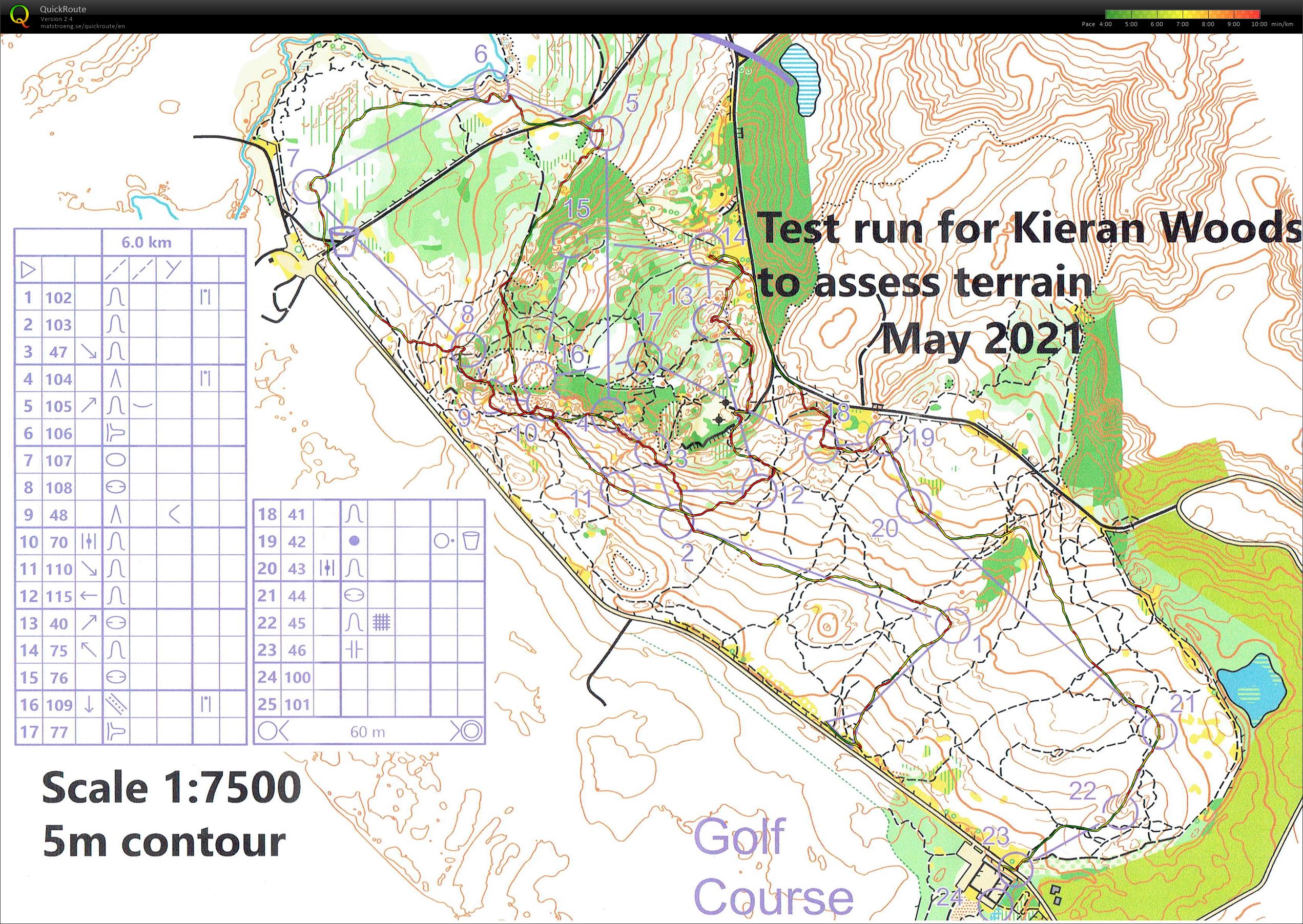Click the '60 m' finish distance cell
Image resolution: width=1303 pixels, height=924 pixels.
(x=368, y=731)
